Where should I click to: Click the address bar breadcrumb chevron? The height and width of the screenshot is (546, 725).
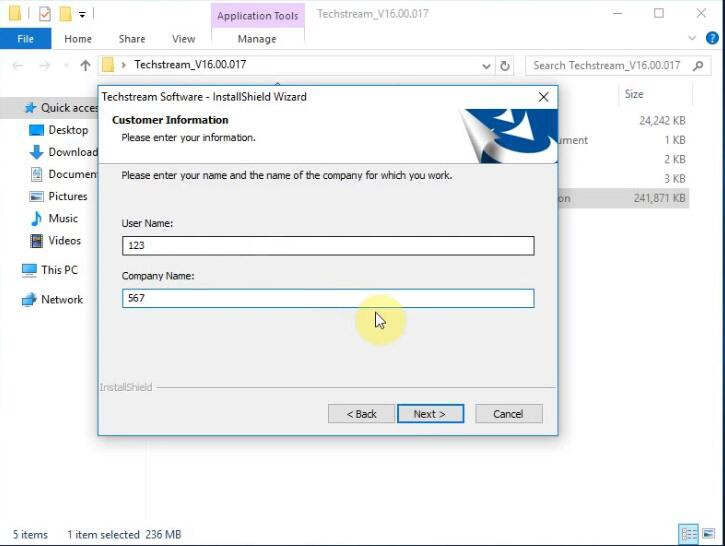pyautogui.click(x=123, y=65)
